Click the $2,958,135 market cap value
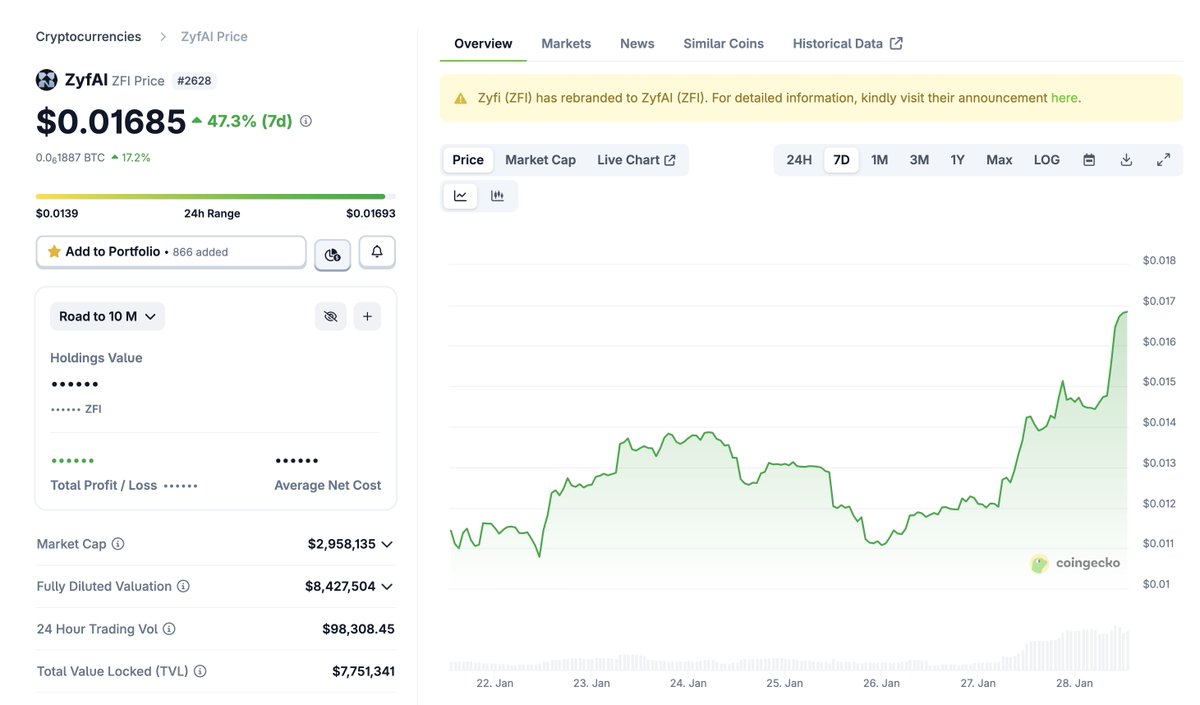 click(x=342, y=544)
